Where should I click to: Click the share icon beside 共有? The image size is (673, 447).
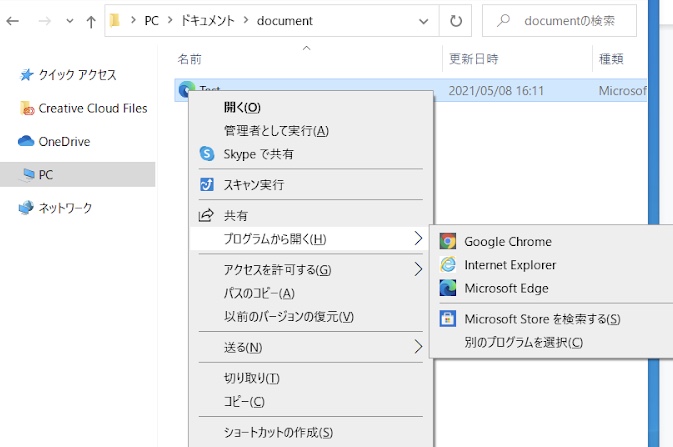click(x=207, y=215)
